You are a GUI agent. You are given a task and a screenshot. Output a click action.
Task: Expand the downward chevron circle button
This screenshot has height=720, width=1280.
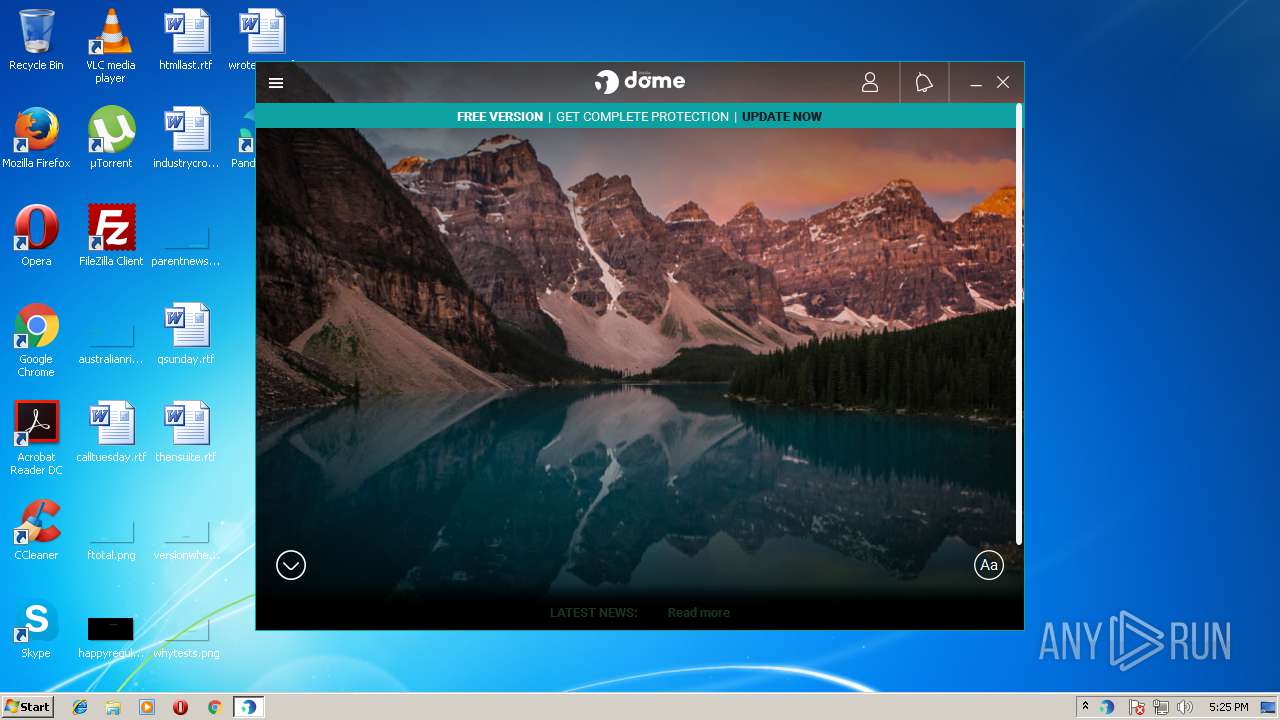pyautogui.click(x=291, y=565)
